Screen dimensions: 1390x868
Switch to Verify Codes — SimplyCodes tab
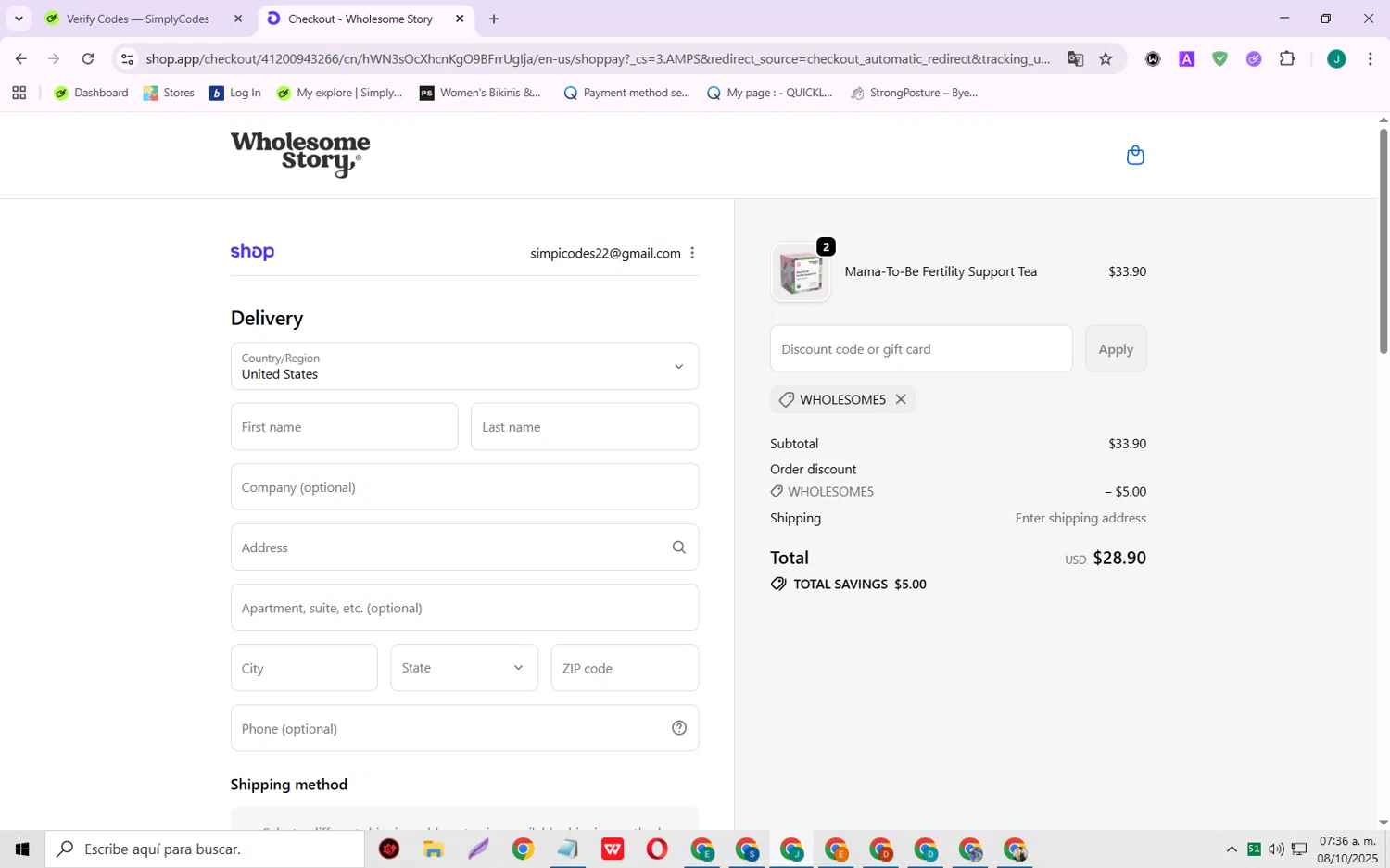(137, 19)
